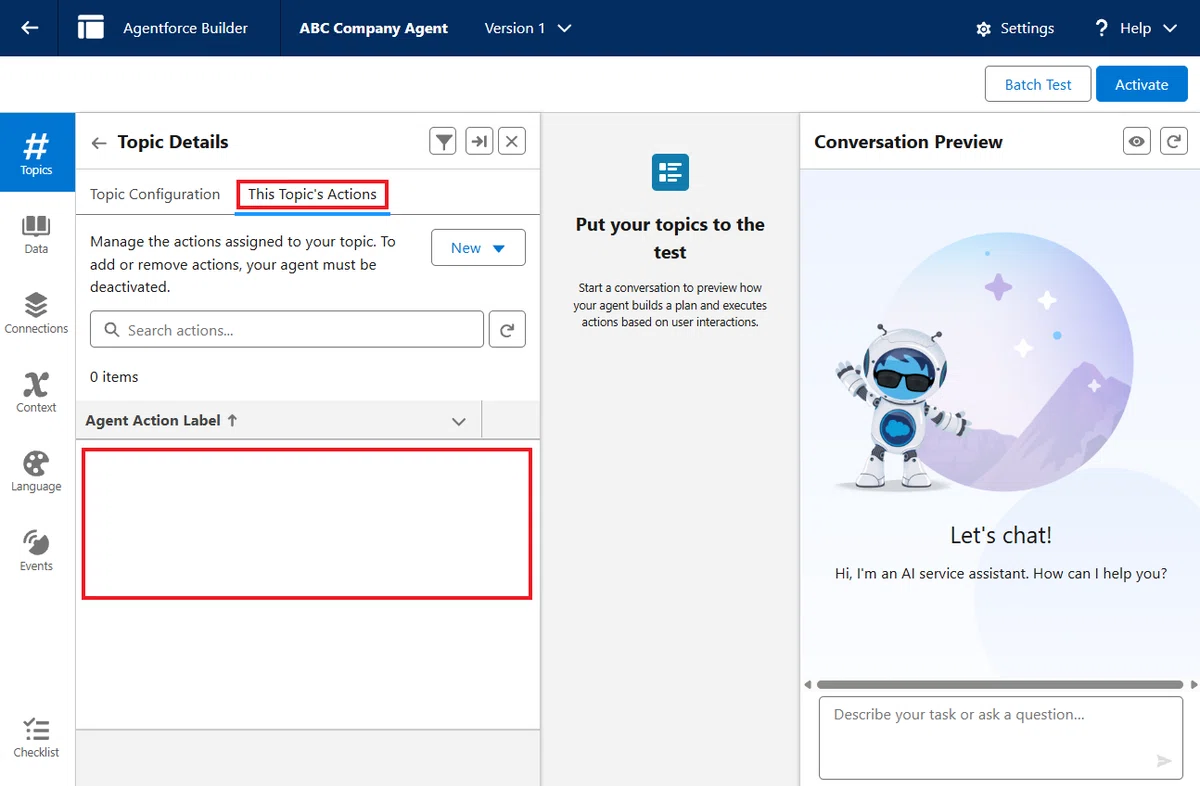Open the New actions dropdown
Viewport: 1200px width, 786px height.
coord(478,248)
